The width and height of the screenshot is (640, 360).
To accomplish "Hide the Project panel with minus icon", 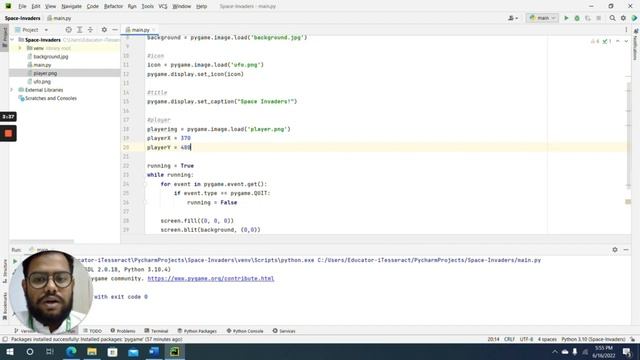I will (115, 30).
